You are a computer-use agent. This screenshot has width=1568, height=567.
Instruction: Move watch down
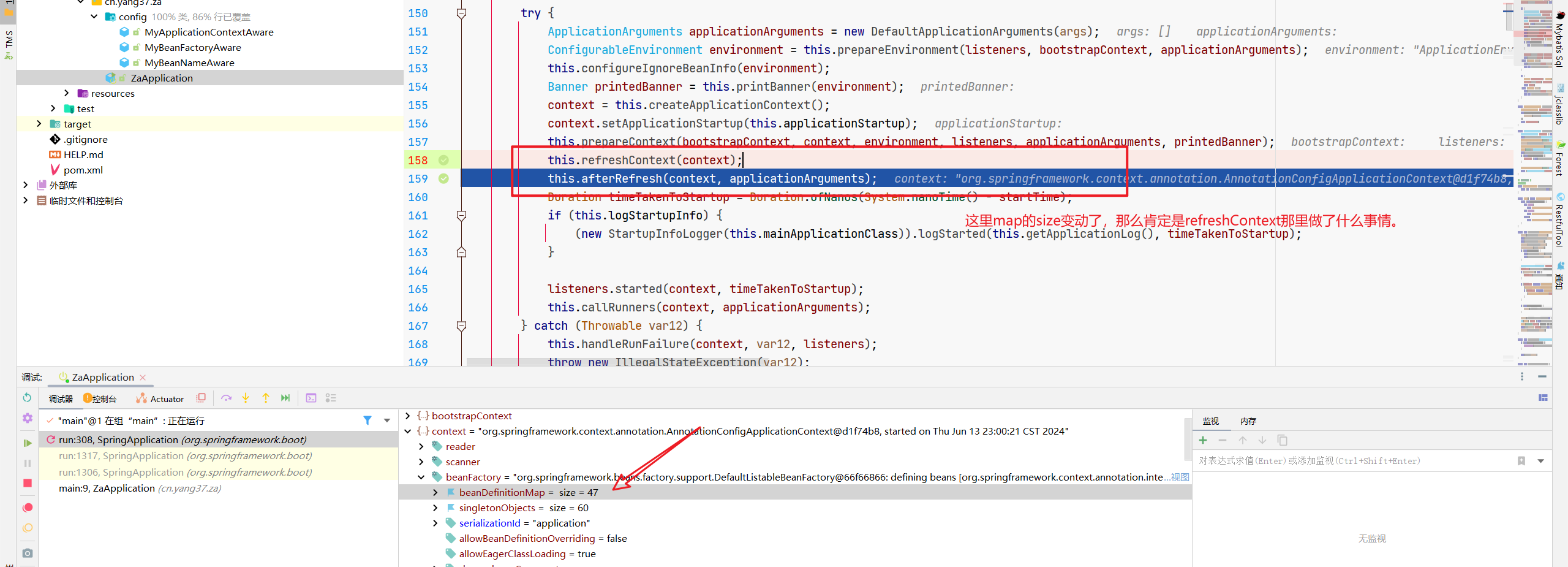coord(1262,440)
